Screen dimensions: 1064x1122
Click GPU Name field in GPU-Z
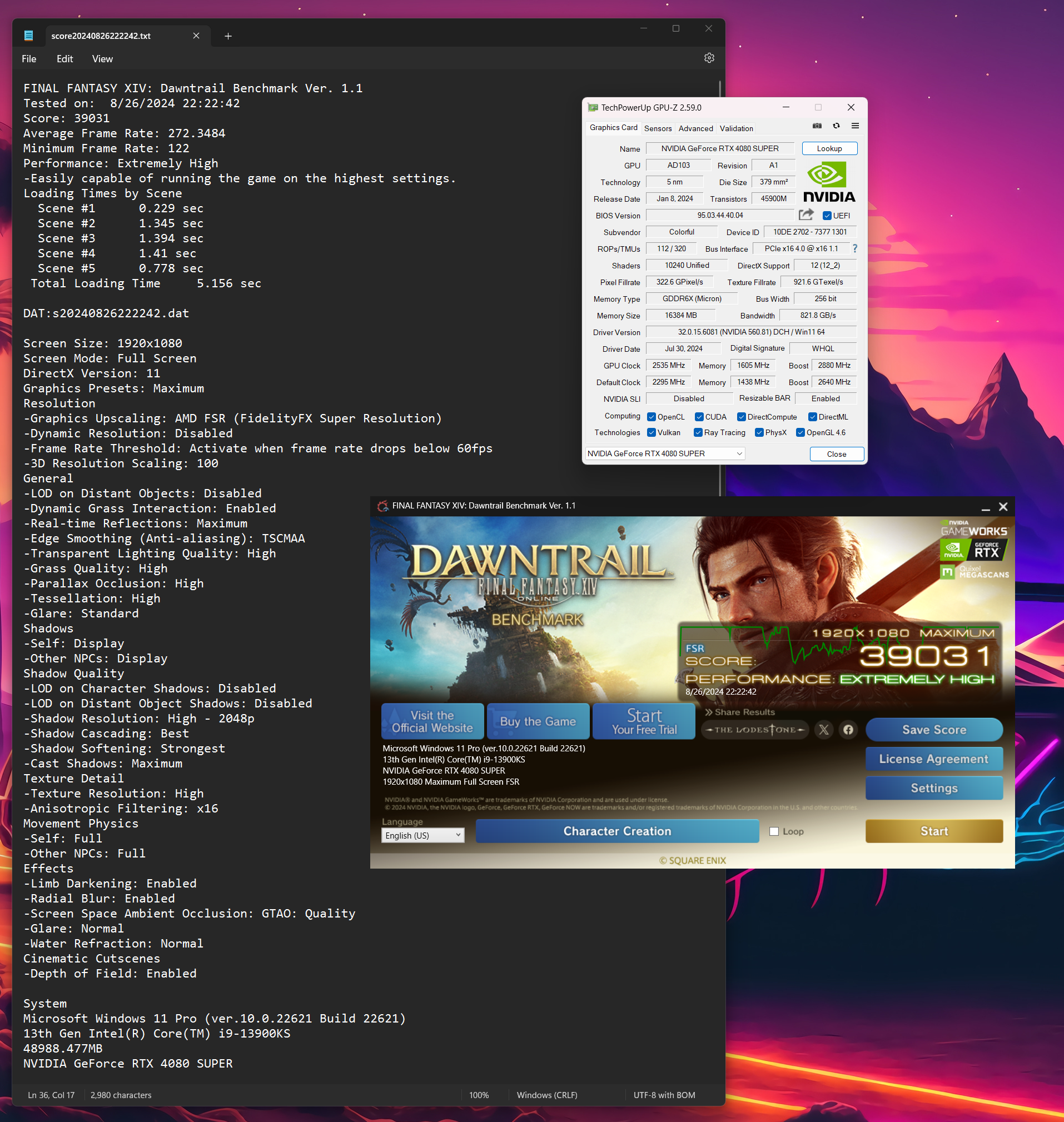point(720,148)
